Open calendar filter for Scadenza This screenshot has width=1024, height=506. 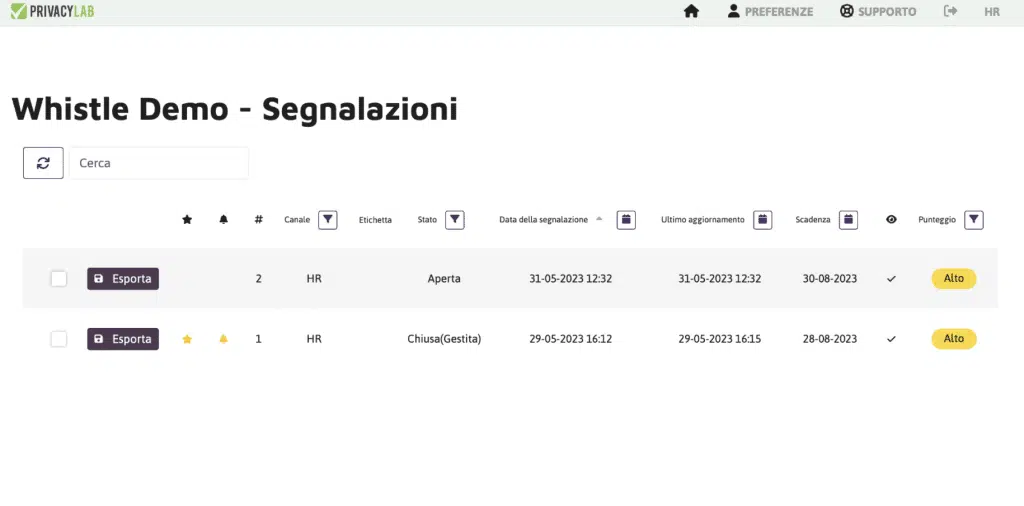[x=848, y=220]
